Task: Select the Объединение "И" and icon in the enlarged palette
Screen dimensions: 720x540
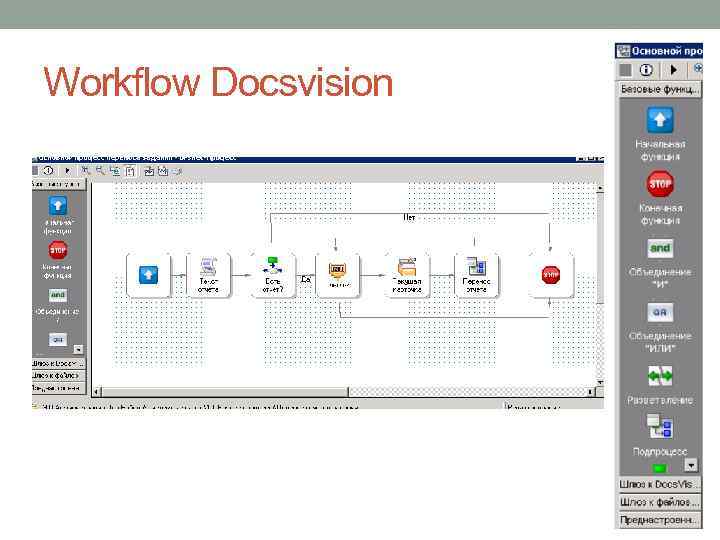Action: 660,248
